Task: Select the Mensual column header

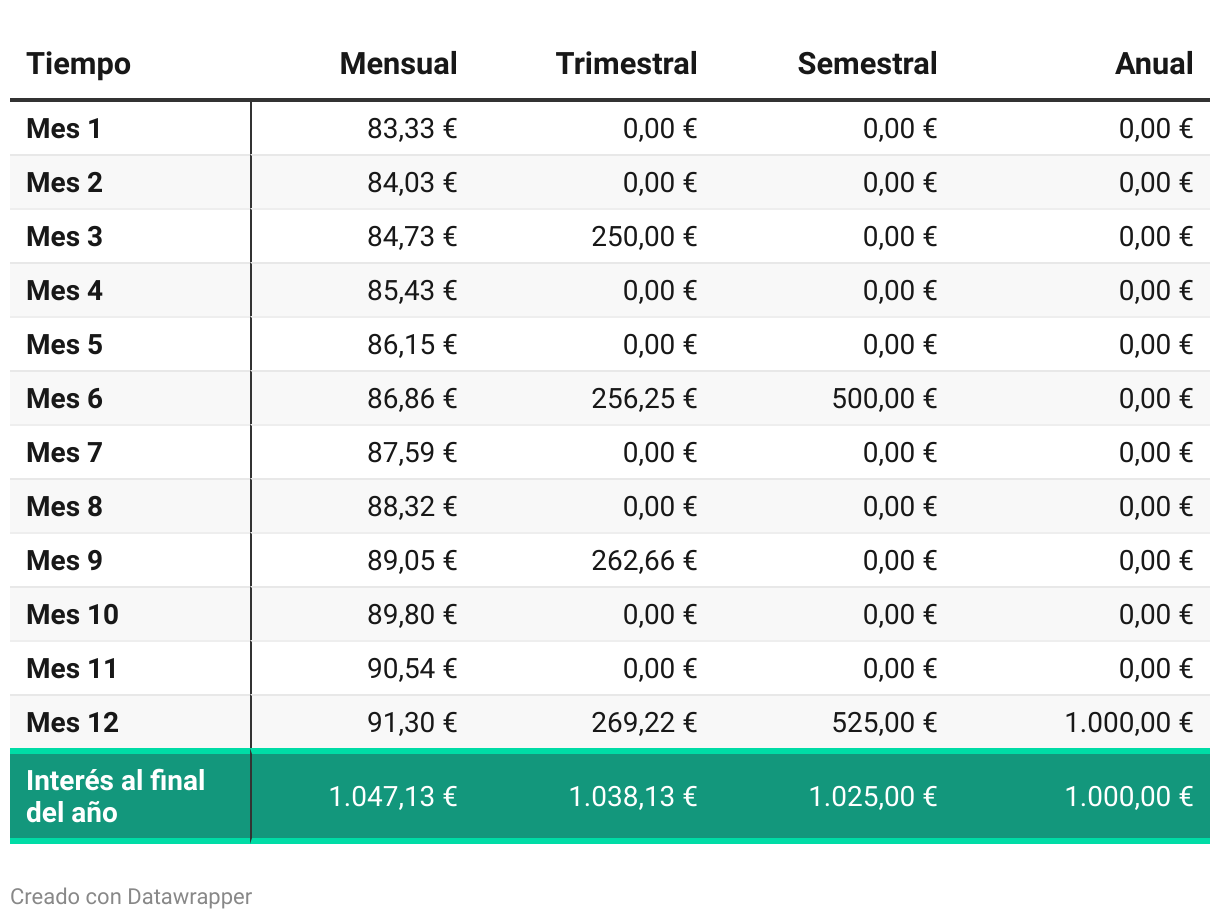Action: point(398,64)
